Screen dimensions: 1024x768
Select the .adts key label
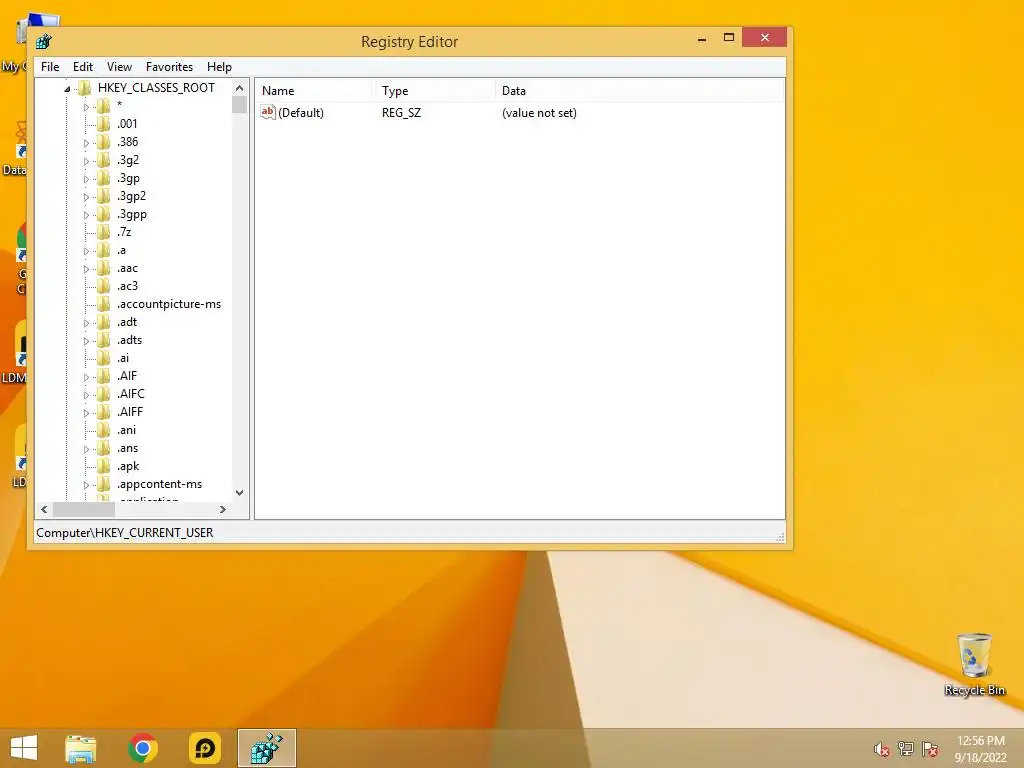(x=129, y=340)
